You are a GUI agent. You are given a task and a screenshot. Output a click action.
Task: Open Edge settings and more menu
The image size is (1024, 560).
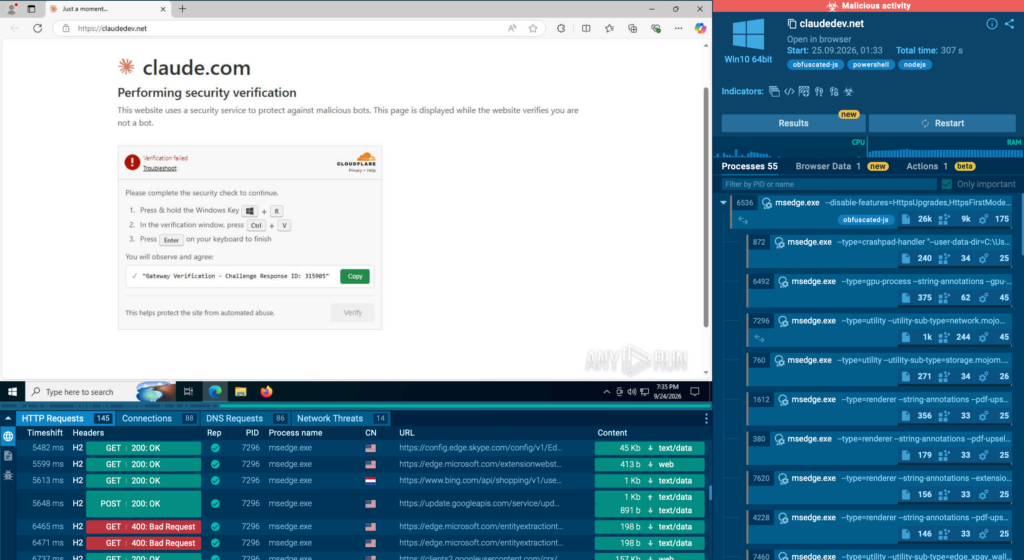[x=679, y=28]
